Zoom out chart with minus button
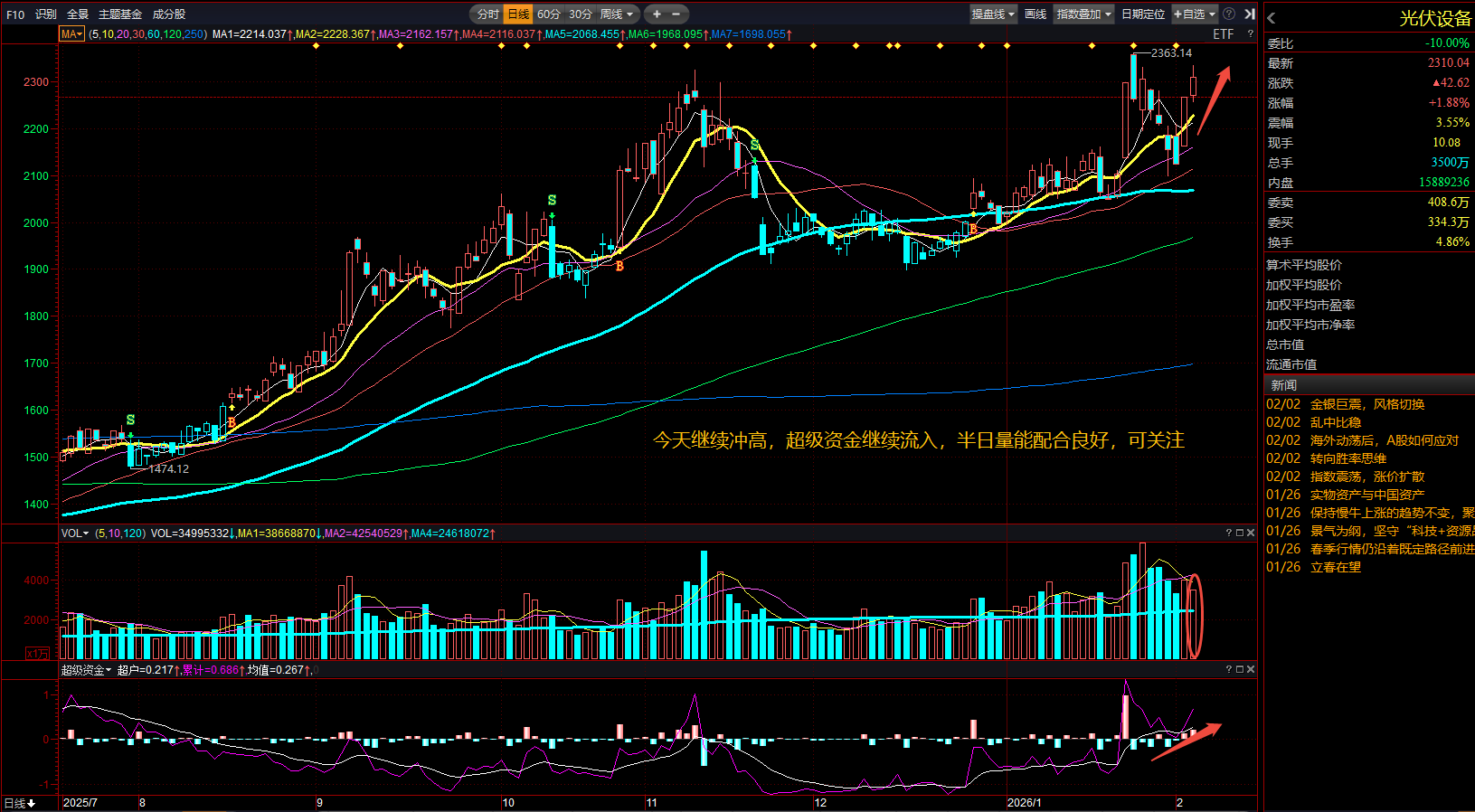 point(676,14)
